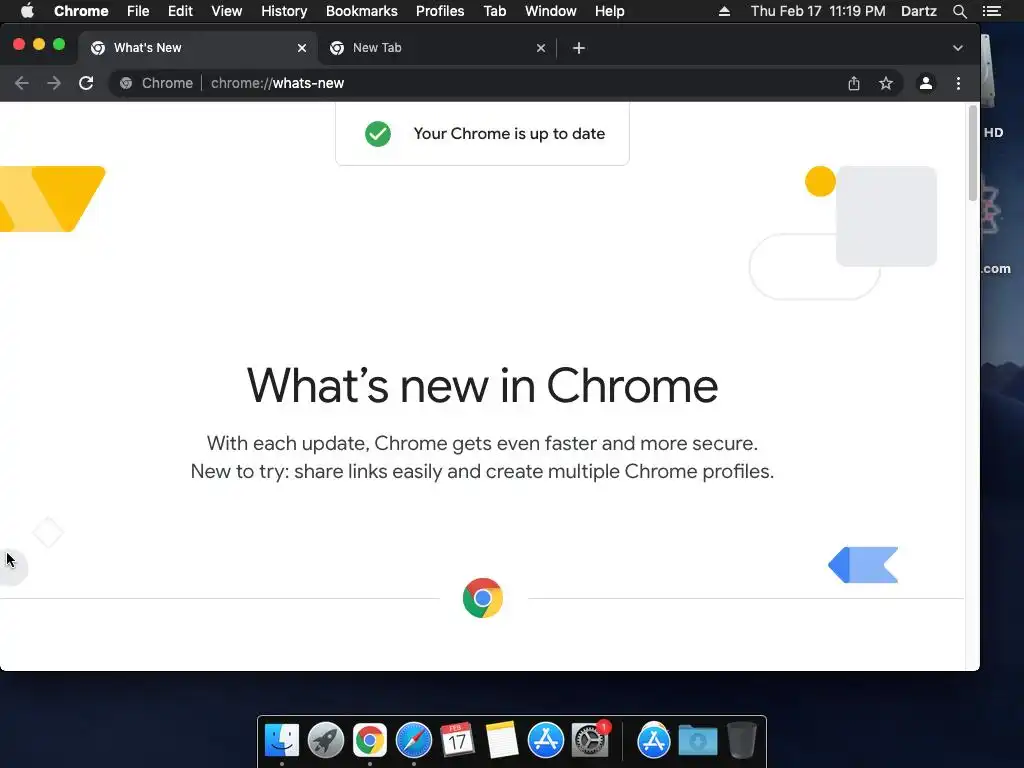Click the browser back arrow

pyautogui.click(x=22, y=83)
